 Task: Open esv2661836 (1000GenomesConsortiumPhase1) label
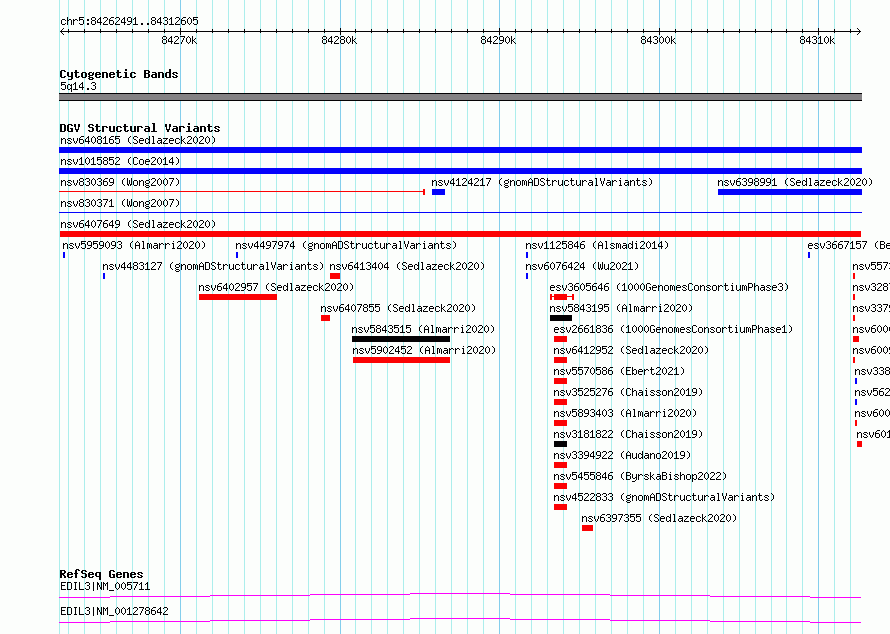click(673, 329)
